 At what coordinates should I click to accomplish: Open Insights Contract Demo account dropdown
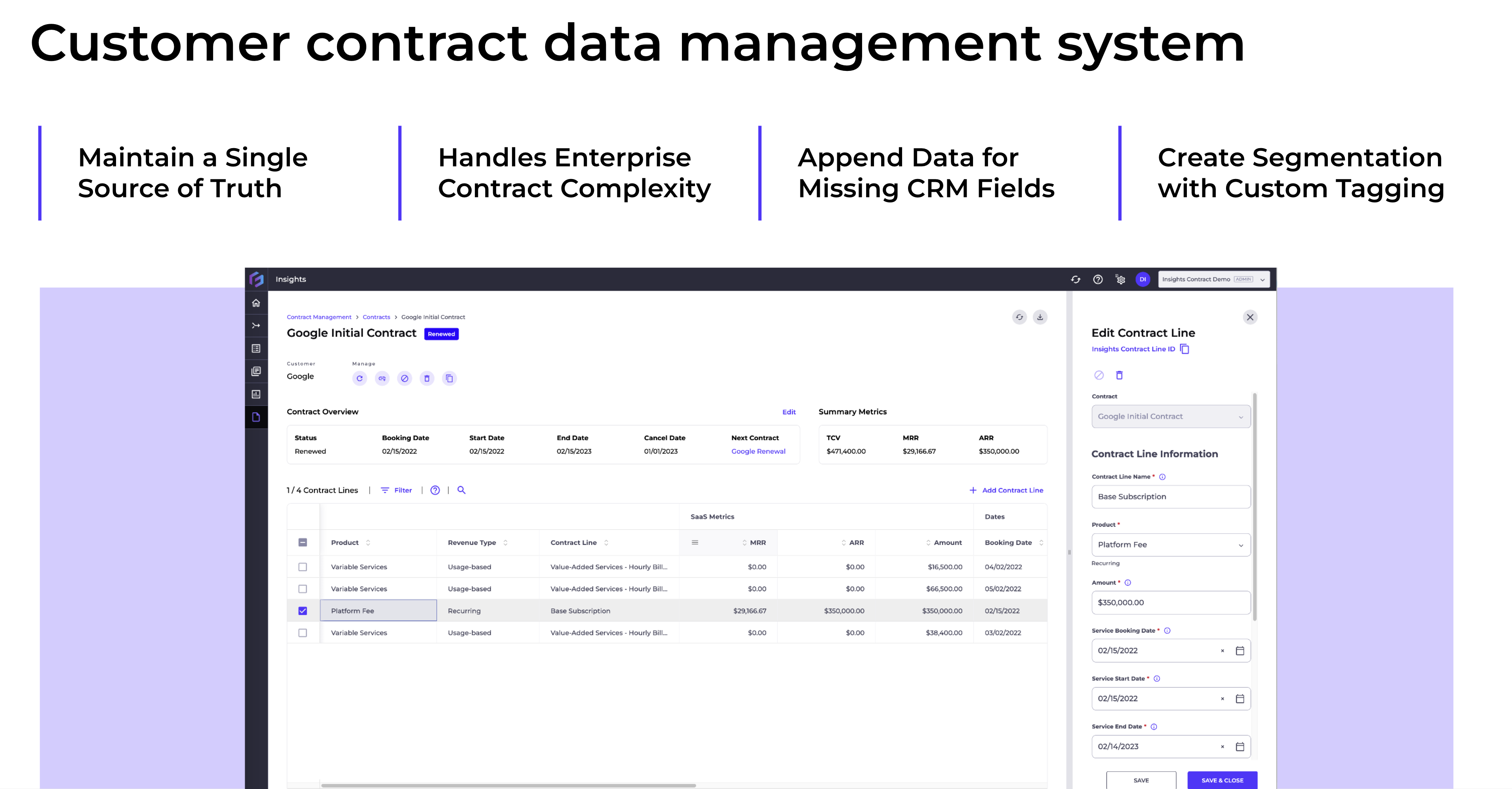tap(1213, 280)
